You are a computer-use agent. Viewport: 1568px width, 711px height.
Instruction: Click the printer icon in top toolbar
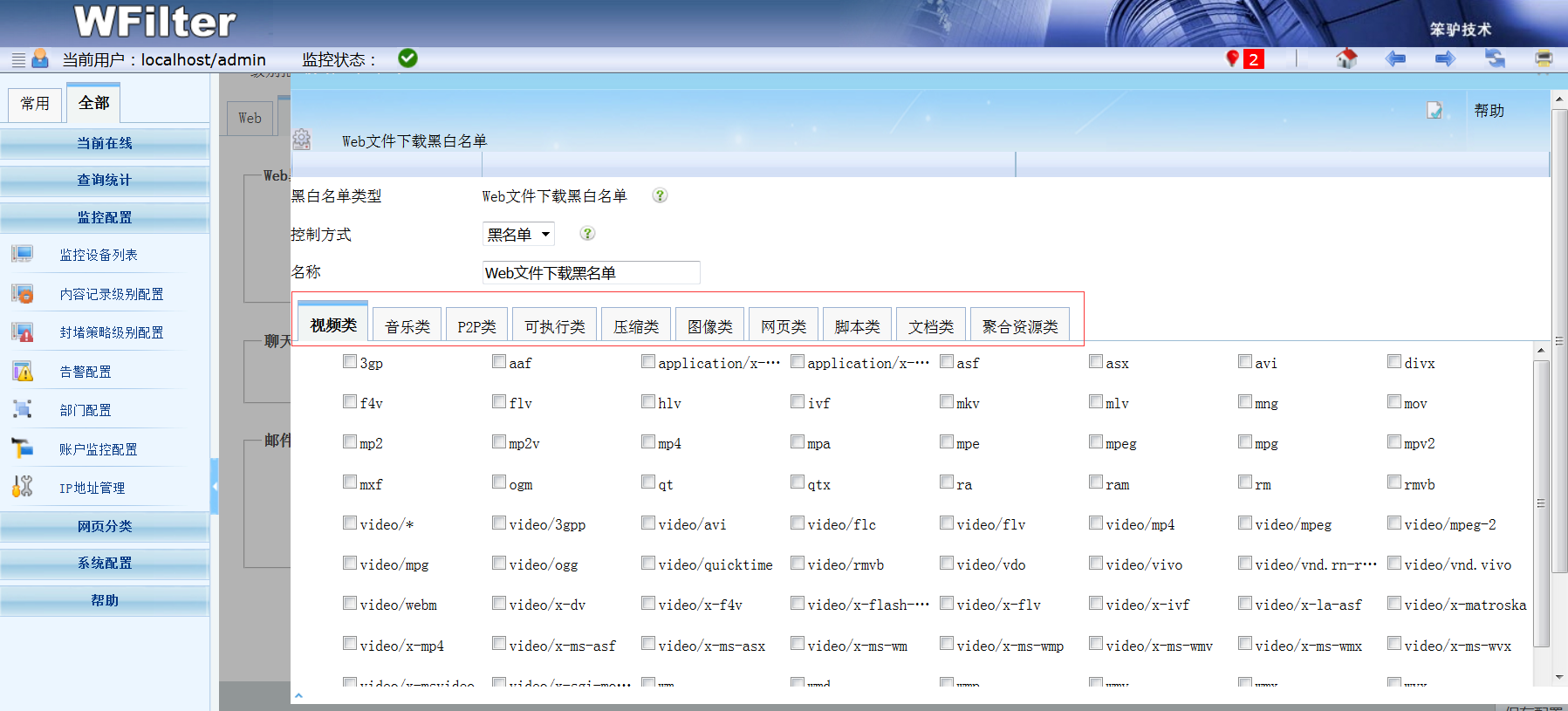click(1544, 58)
